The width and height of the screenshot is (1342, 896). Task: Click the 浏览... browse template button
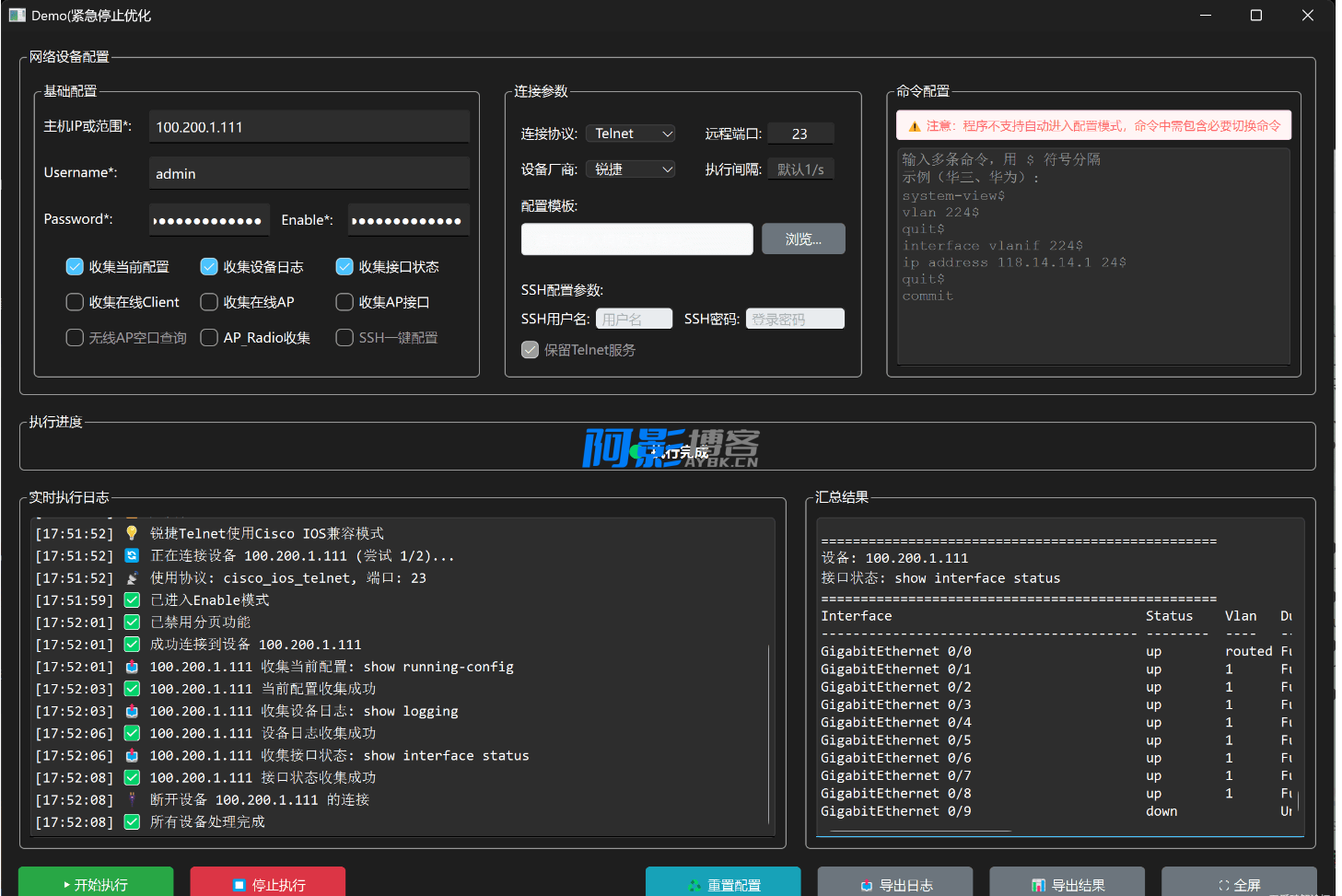click(802, 239)
